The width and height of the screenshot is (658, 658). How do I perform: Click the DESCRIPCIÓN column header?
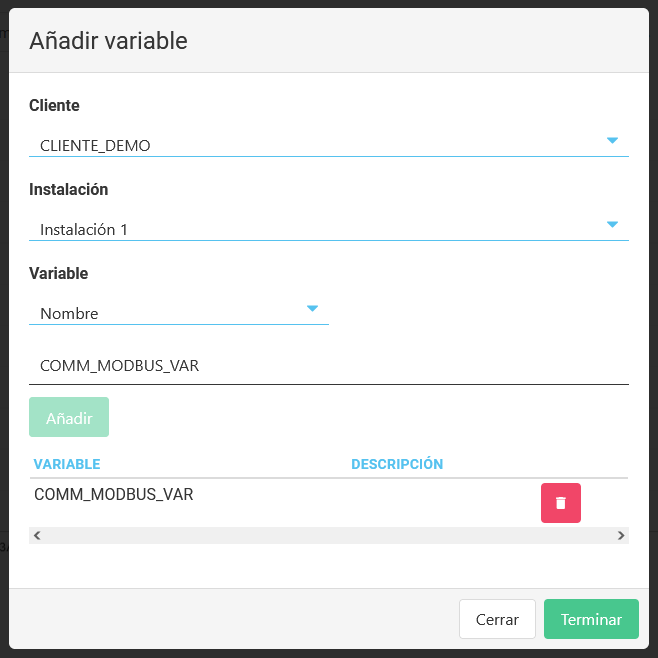[x=397, y=464]
